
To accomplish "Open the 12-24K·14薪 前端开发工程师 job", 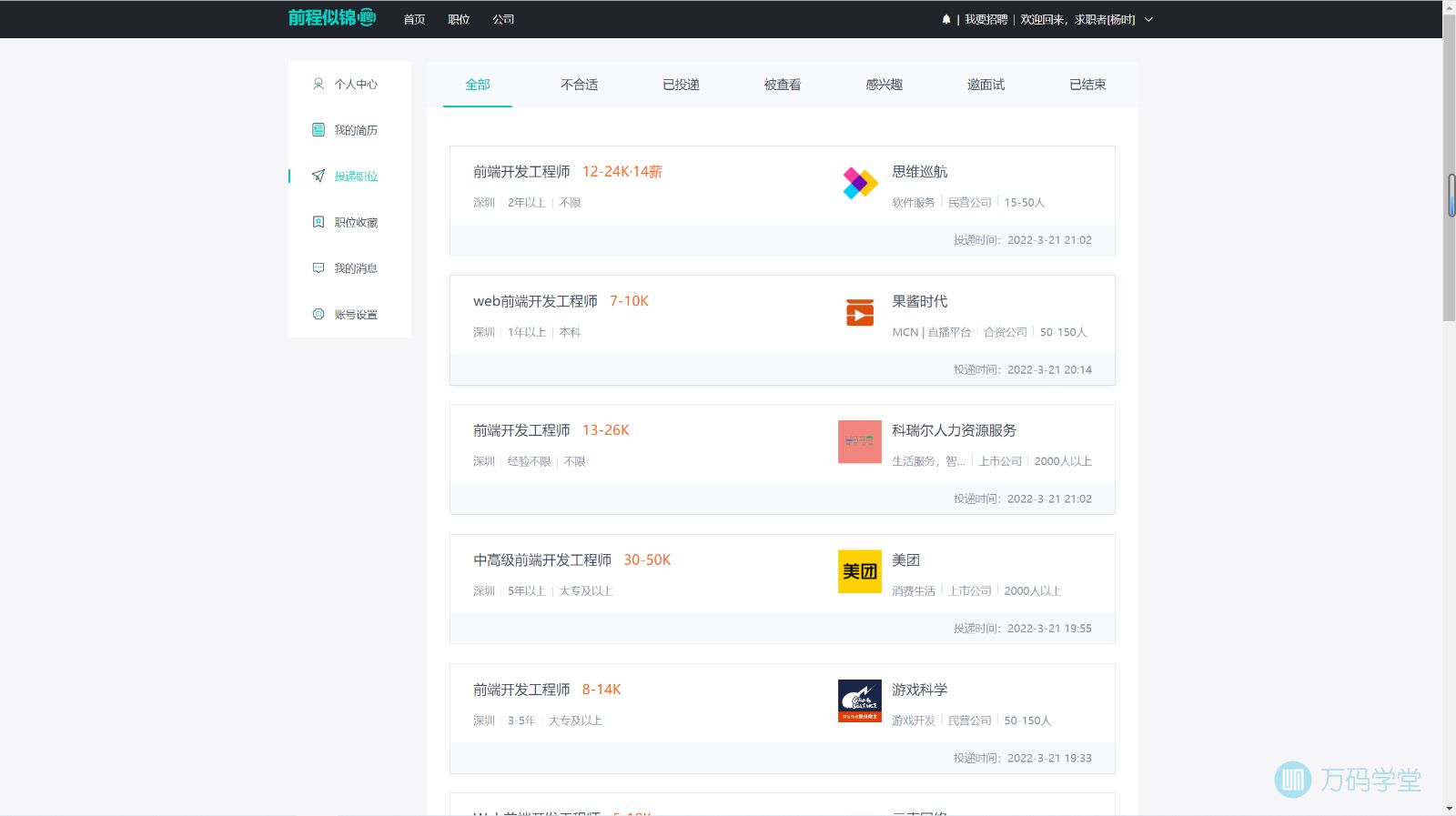I will (521, 171).
